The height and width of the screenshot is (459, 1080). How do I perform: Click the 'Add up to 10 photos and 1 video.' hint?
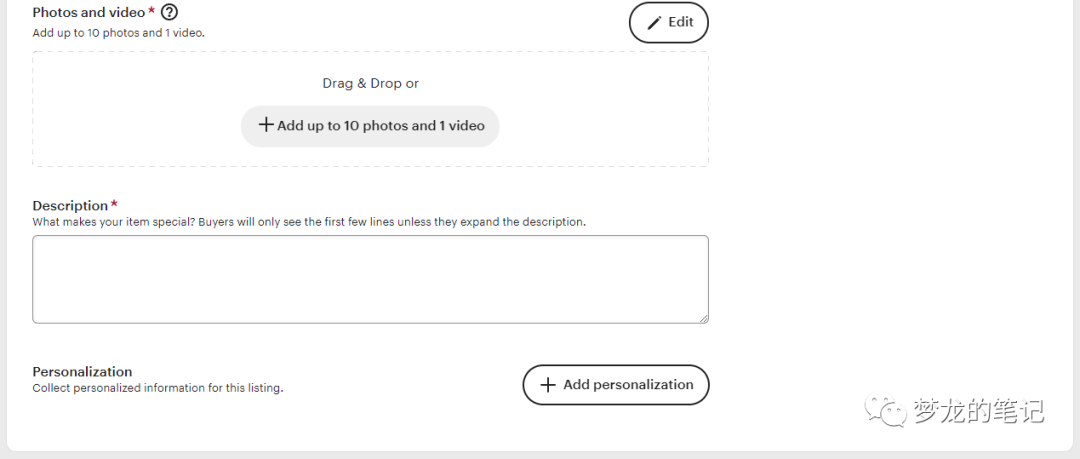pyautogui.click(x=118, y=32)
